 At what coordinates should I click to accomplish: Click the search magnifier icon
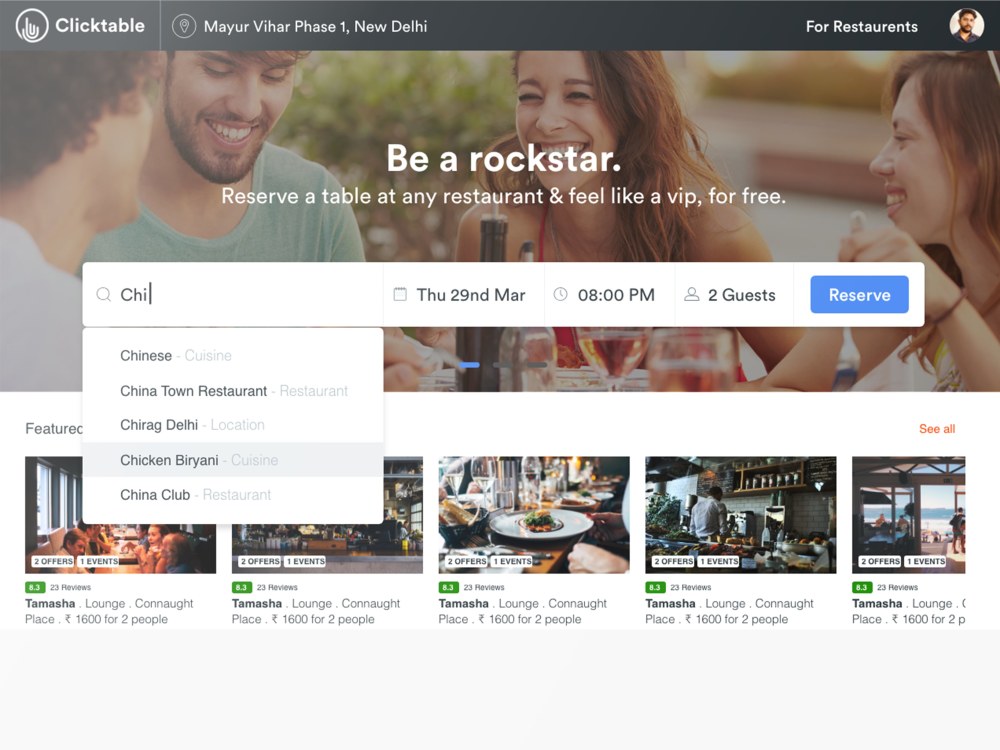(x=103, y=295)
